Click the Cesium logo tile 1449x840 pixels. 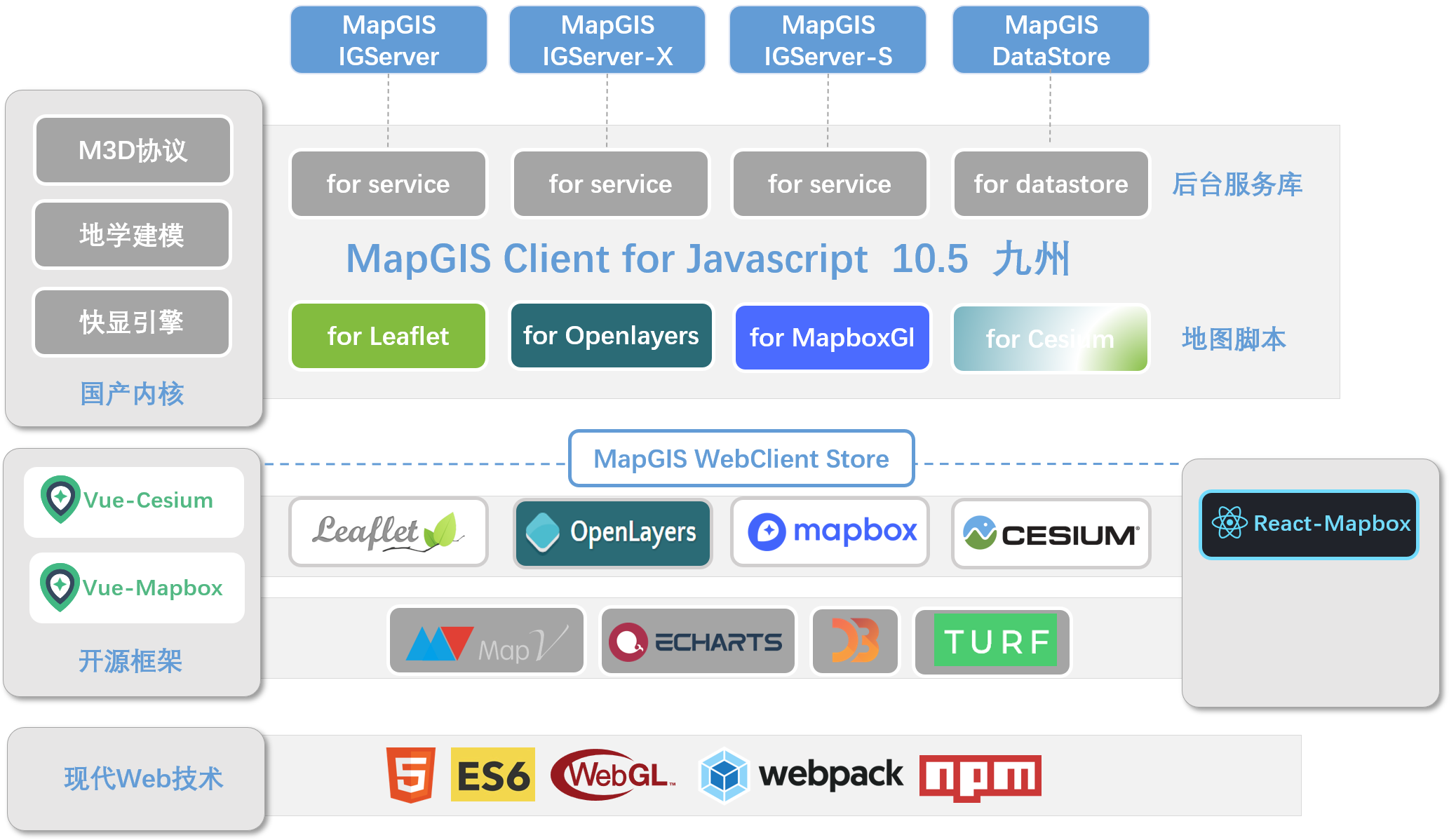coord(1051,534)
